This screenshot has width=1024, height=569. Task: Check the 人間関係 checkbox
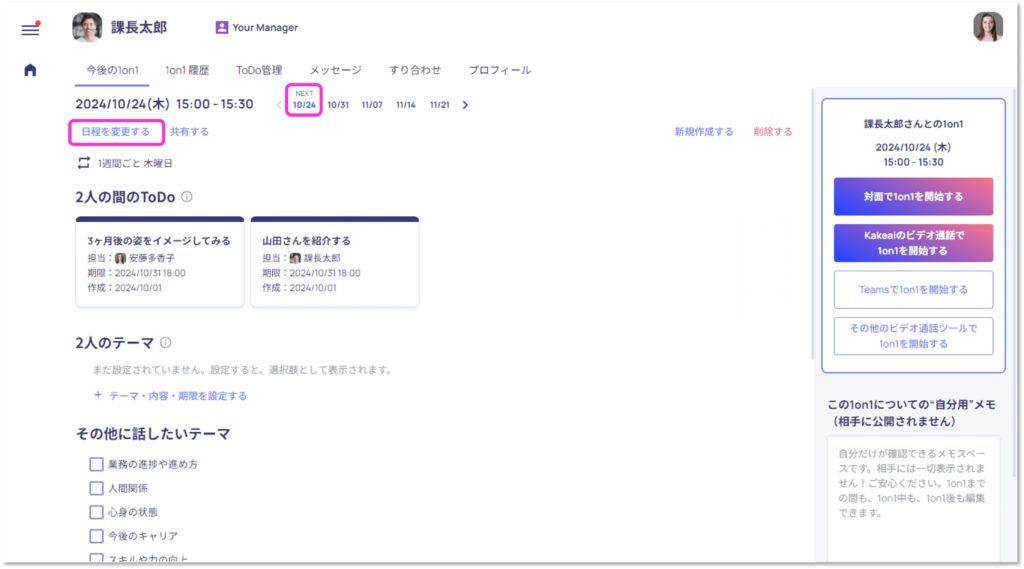(x=97, y=489)
